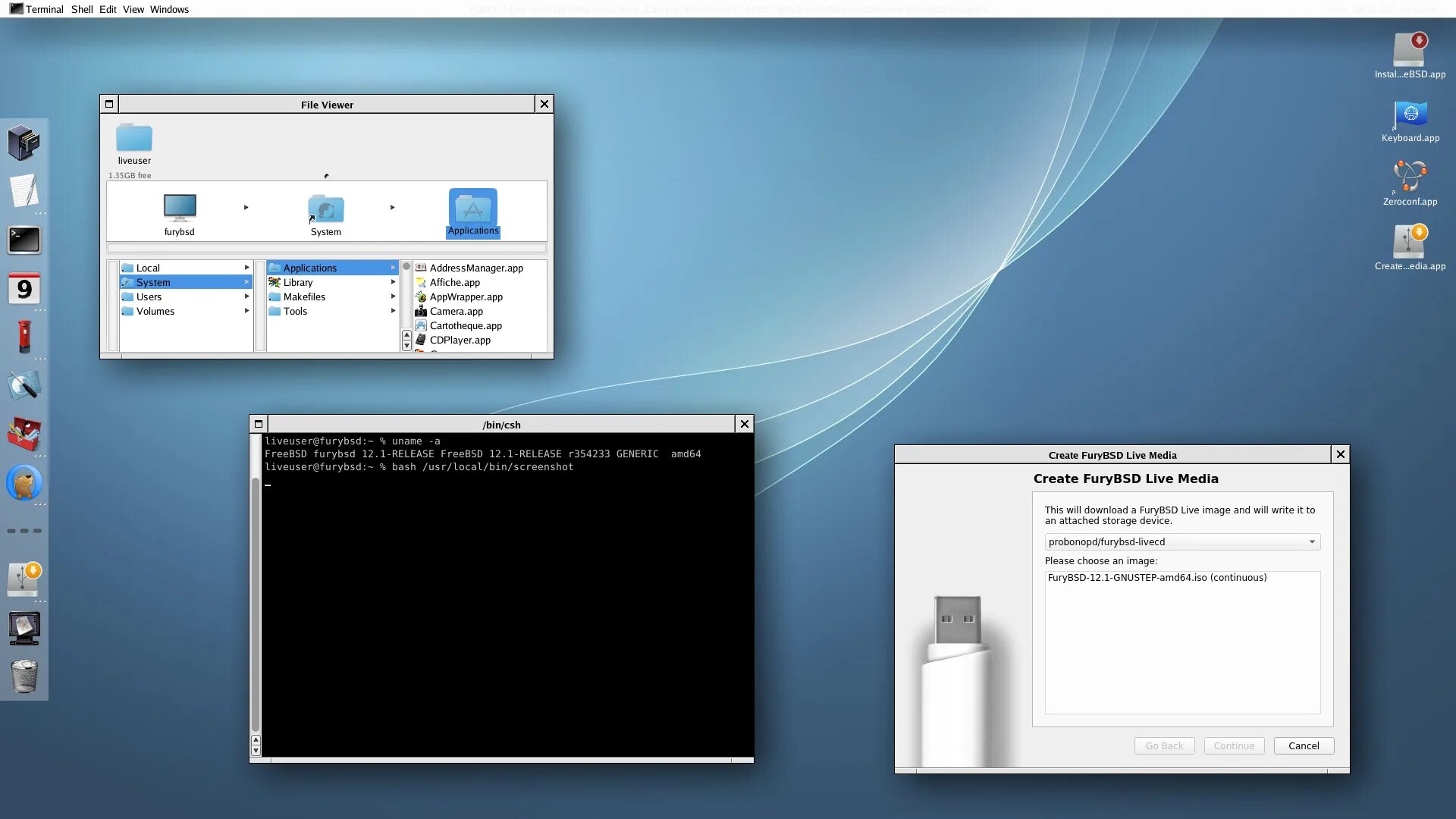Open the monitor screenshot dock icon
This screenshot has height=819, width=1456.
click(x=24, y=628)
